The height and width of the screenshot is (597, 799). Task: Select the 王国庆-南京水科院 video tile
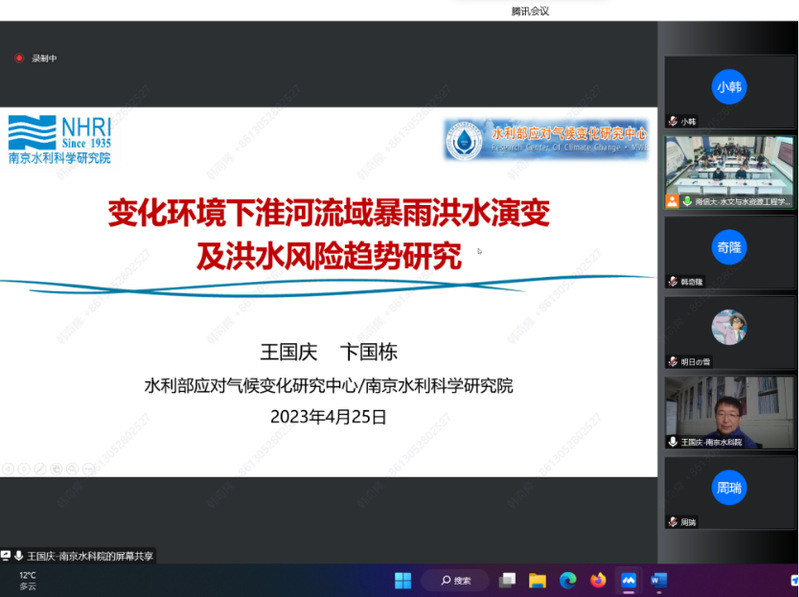pyautogui.click(x=729, y=411)
